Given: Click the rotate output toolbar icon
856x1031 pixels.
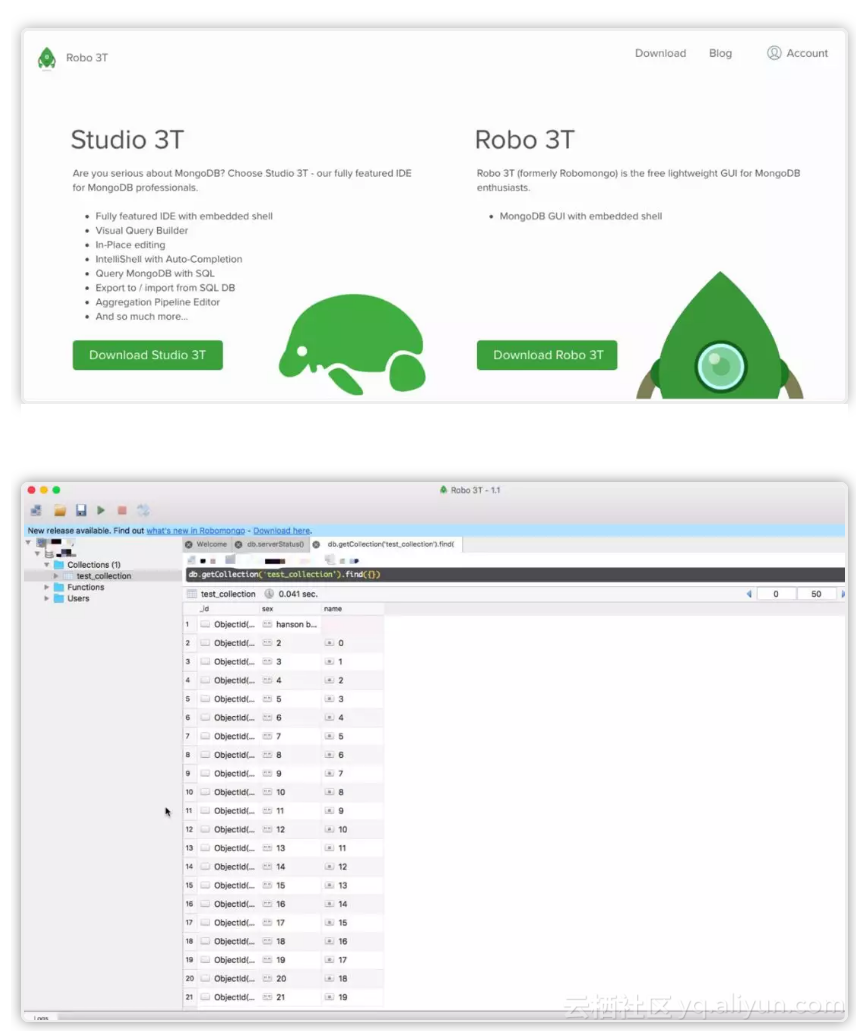Looking at the screenshot, I should click(143, 510).
